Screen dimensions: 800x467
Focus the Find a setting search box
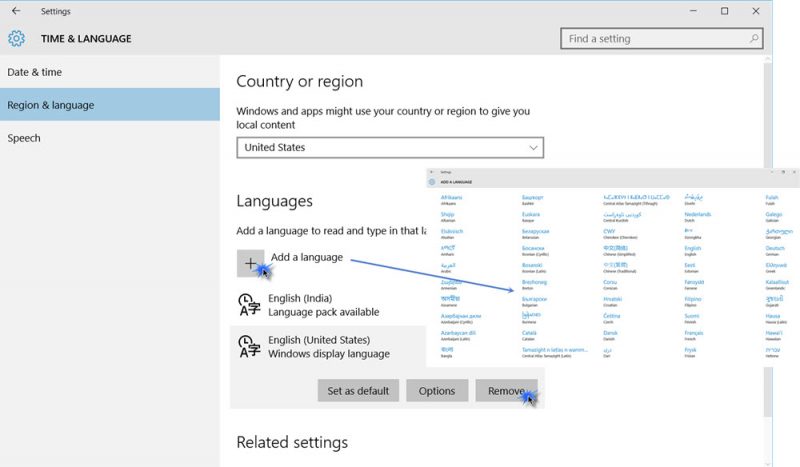662,38
